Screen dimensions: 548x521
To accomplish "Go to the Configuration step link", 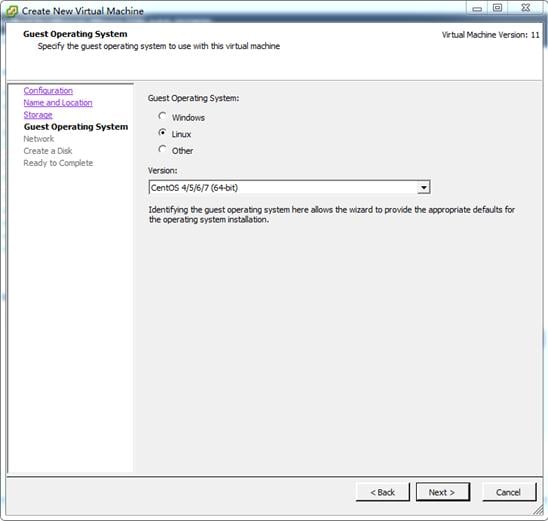I will coord(48,91).
